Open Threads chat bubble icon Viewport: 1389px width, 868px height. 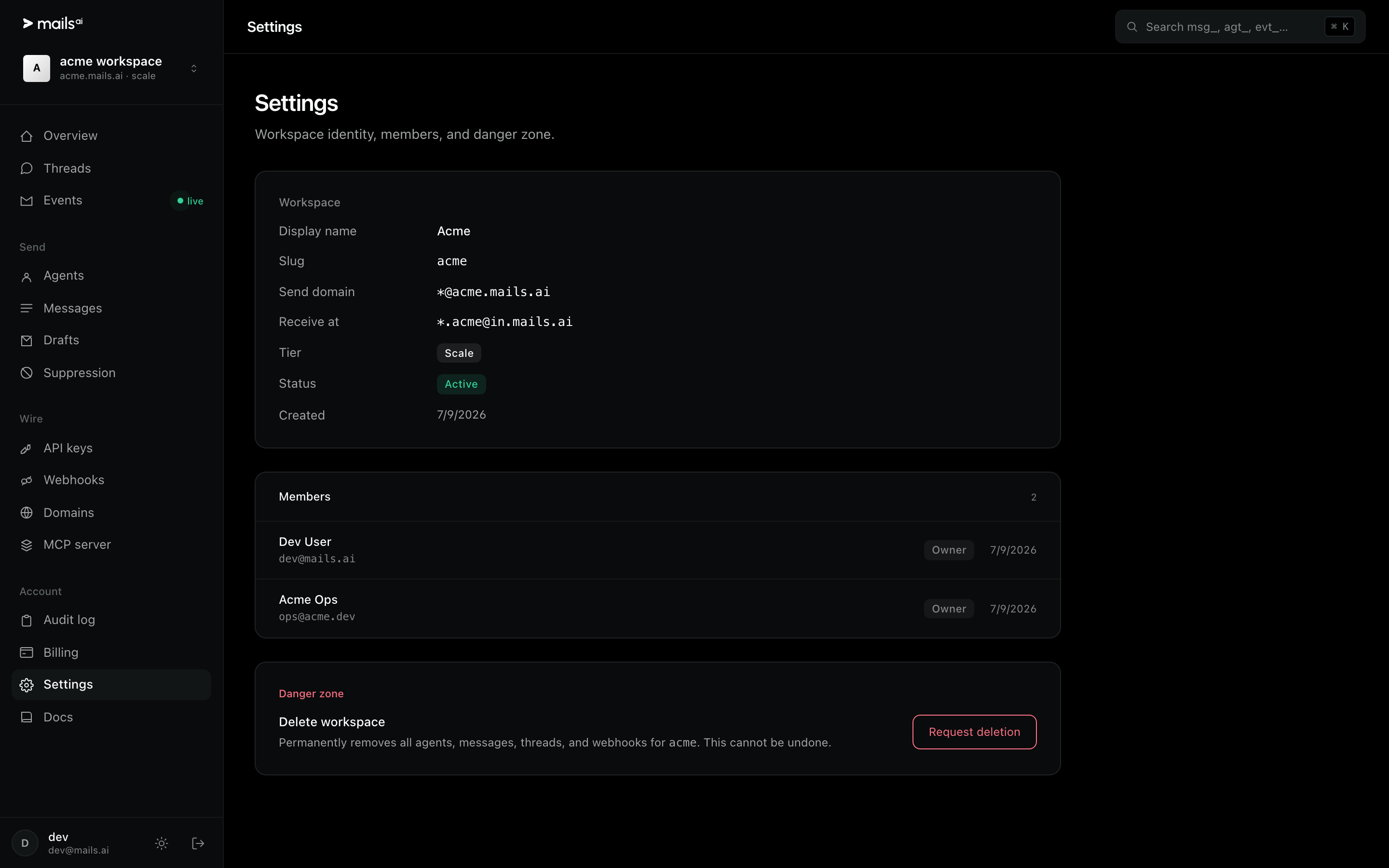tap(27, 168)
